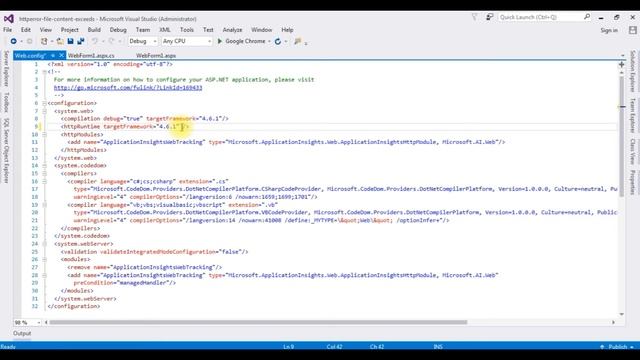Click the account avatar icon near Sign in
Image resolution: width=640 pixels, height=360 pixels.
(633, 30)
